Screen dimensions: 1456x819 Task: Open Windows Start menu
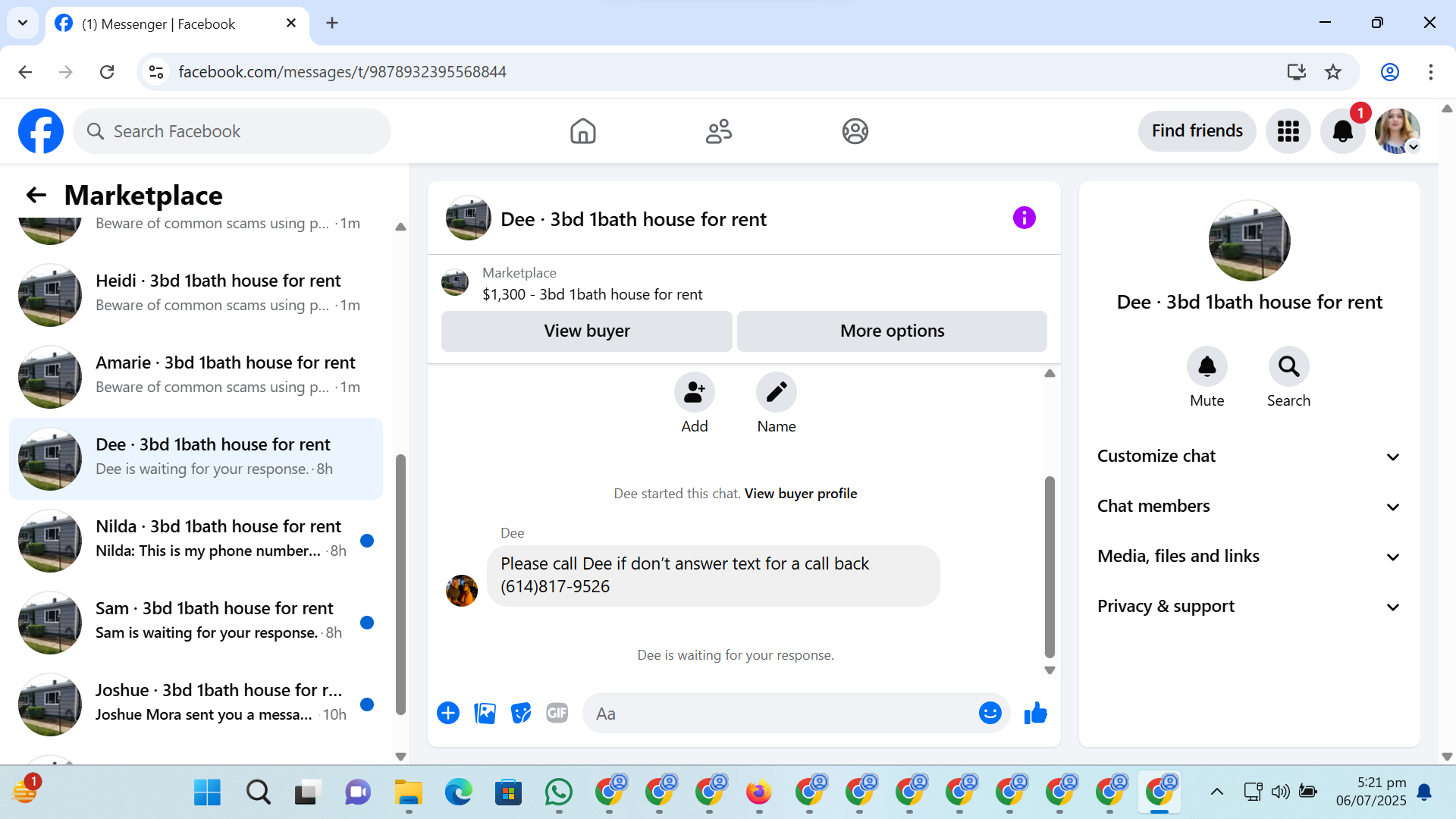207,792
